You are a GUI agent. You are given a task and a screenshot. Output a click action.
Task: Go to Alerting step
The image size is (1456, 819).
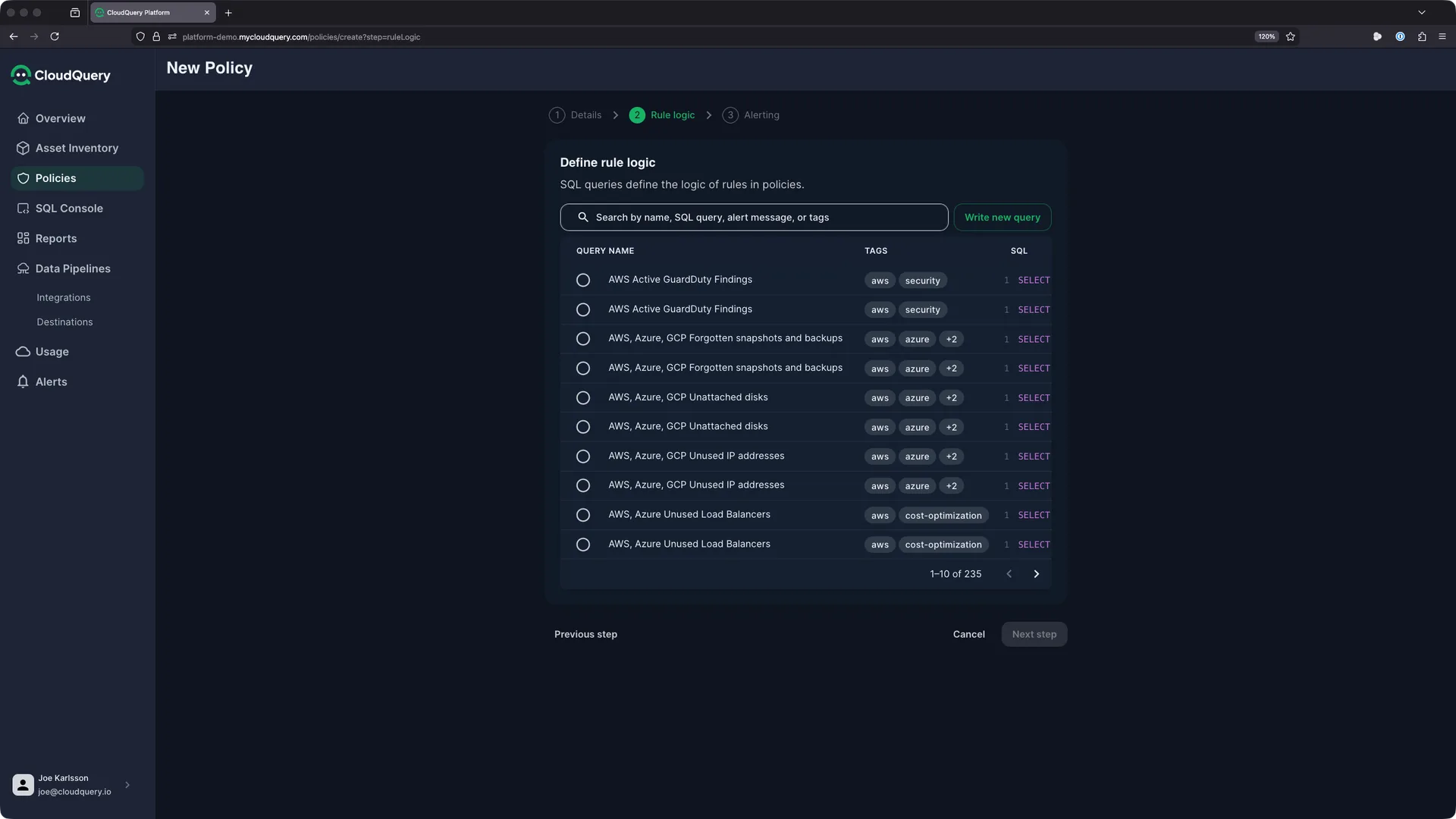[751, 115]
